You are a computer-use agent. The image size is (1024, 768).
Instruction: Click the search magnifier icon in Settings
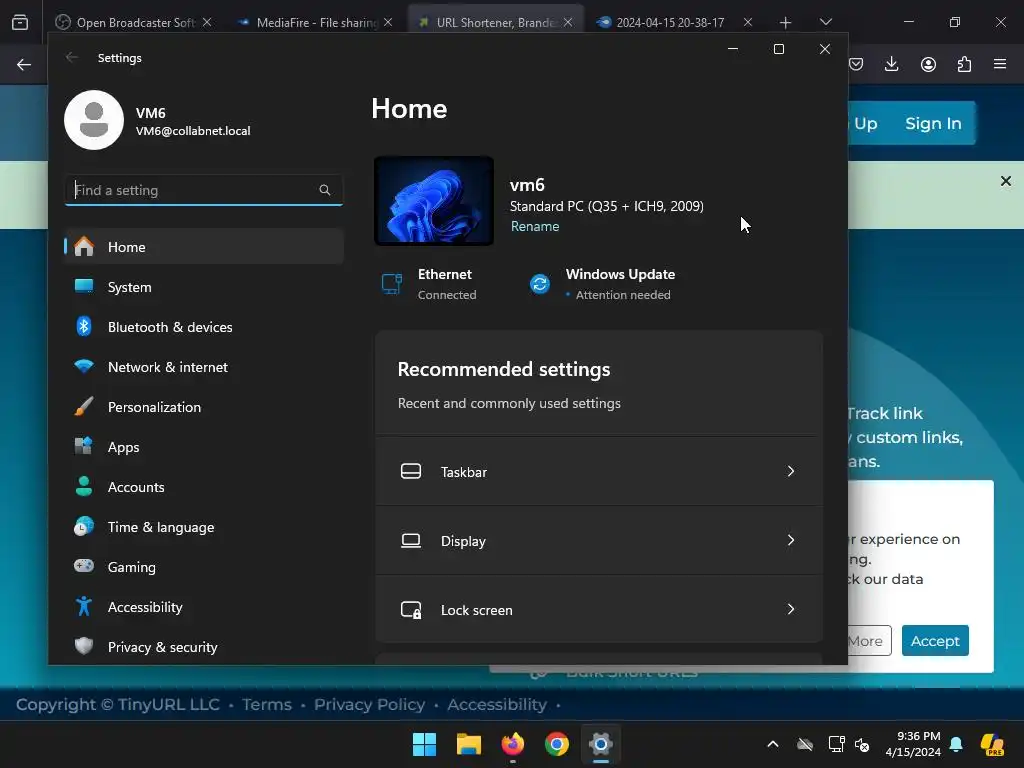(325, 190)
